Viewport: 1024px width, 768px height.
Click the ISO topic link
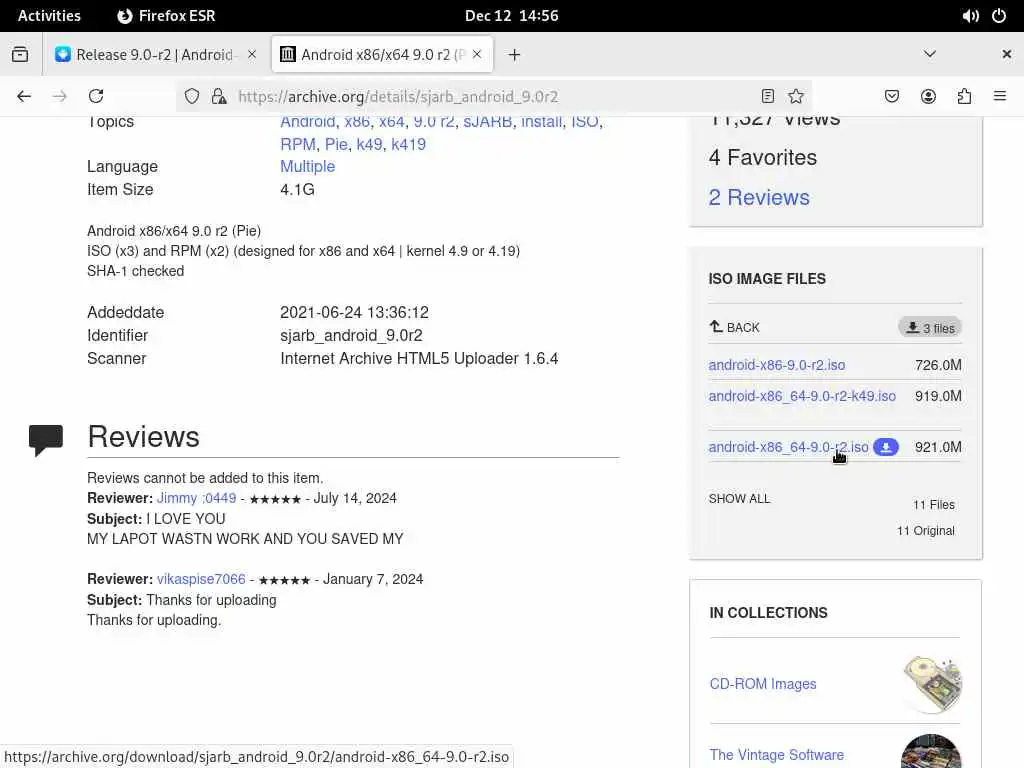coord(584,122)
